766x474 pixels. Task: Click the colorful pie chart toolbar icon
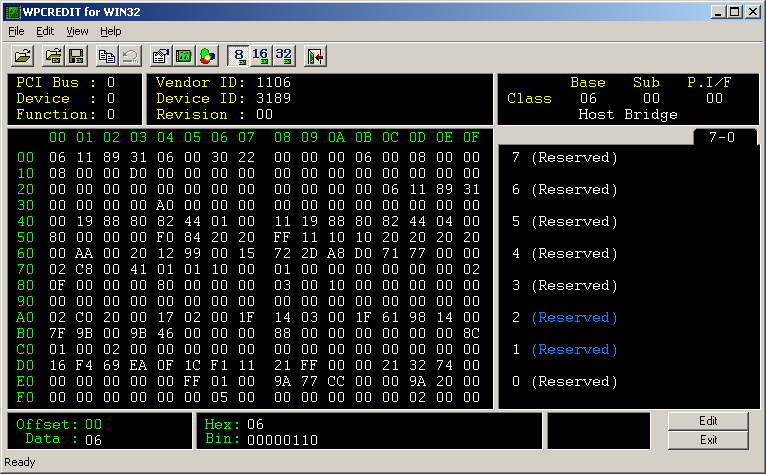[x=207, y=56]
